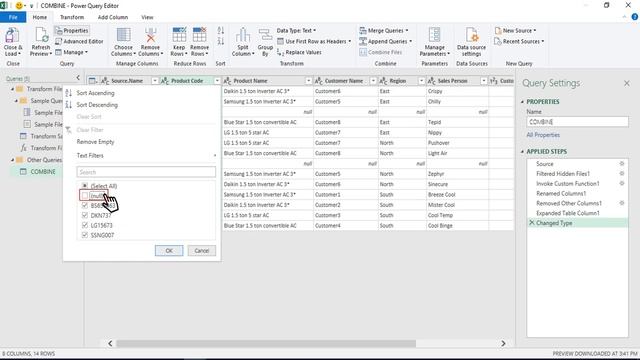Click the Split Column icon
The height and width of the screenshot is (360, 640).
click(243, 36)
